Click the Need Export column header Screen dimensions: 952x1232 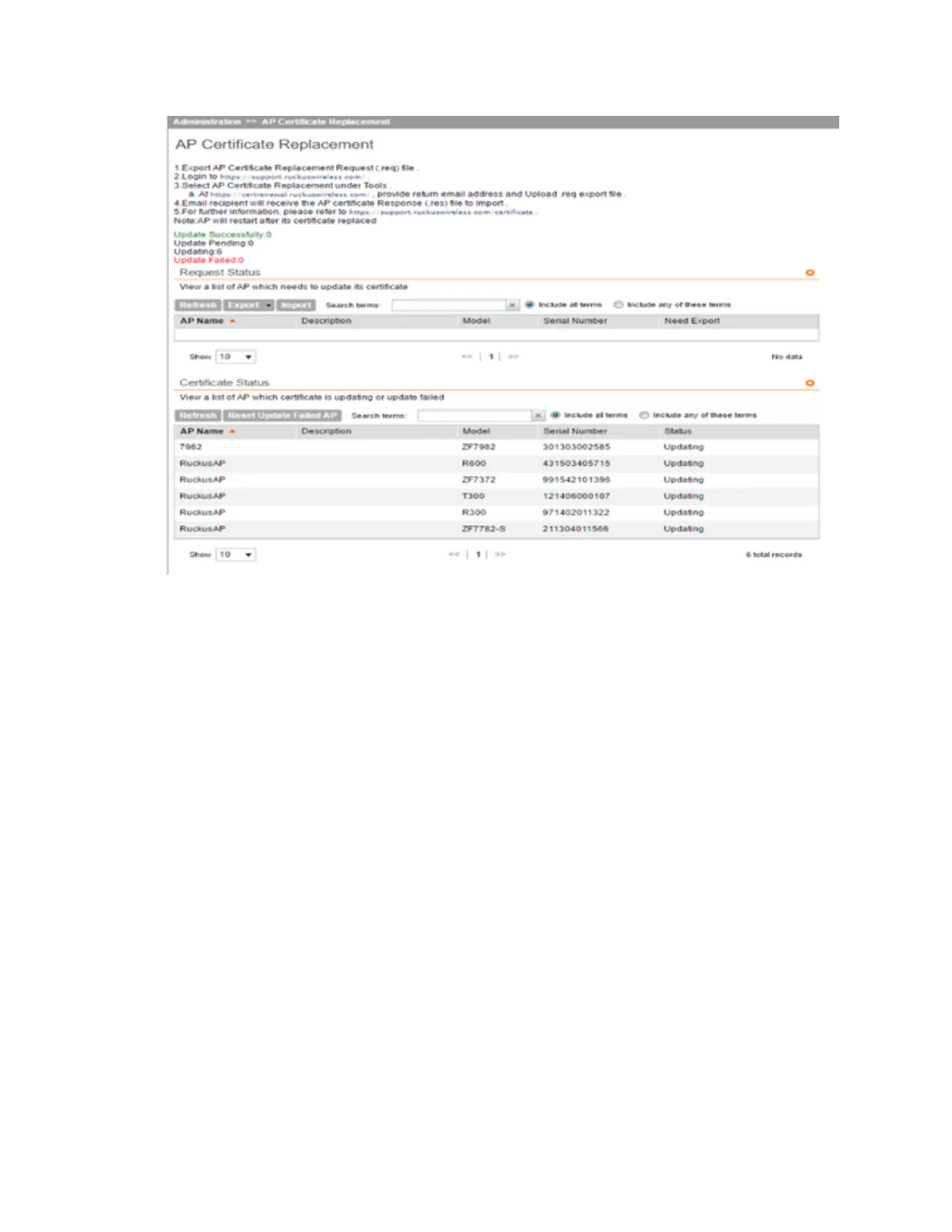click(691, 321)
